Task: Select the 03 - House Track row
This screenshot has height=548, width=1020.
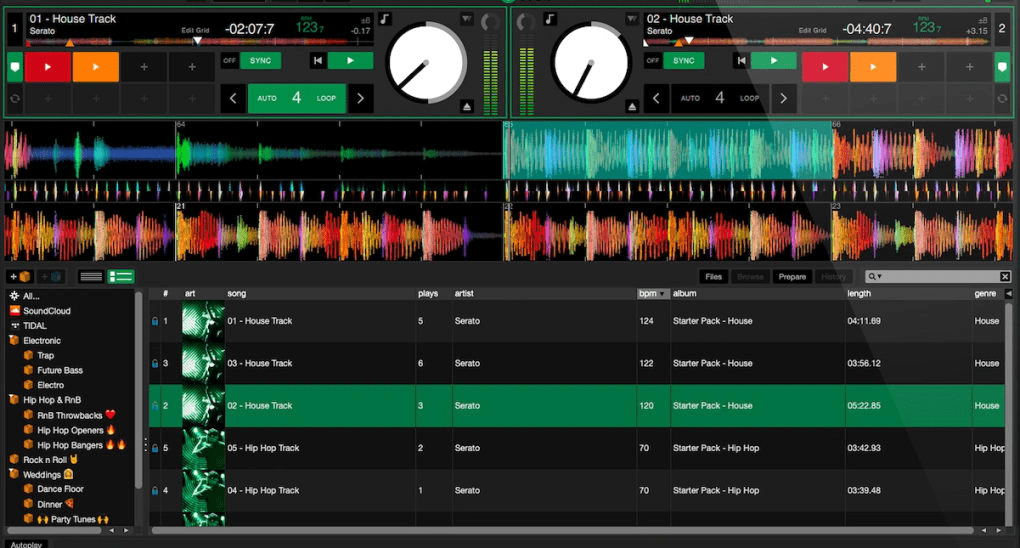Action: click(578, 363)
